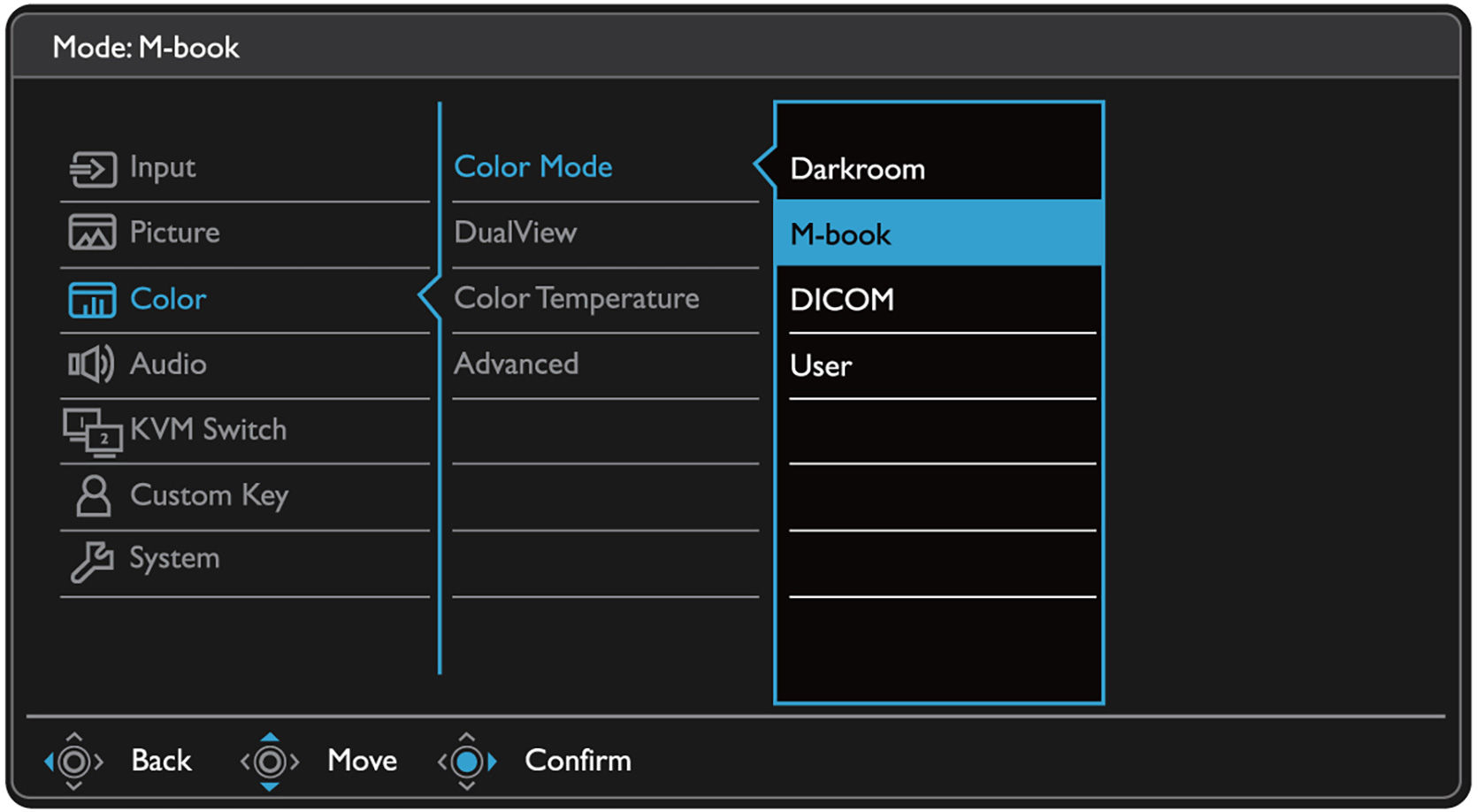
Task: Select the Color Mode submenu
Action: (x=533, y=166)
